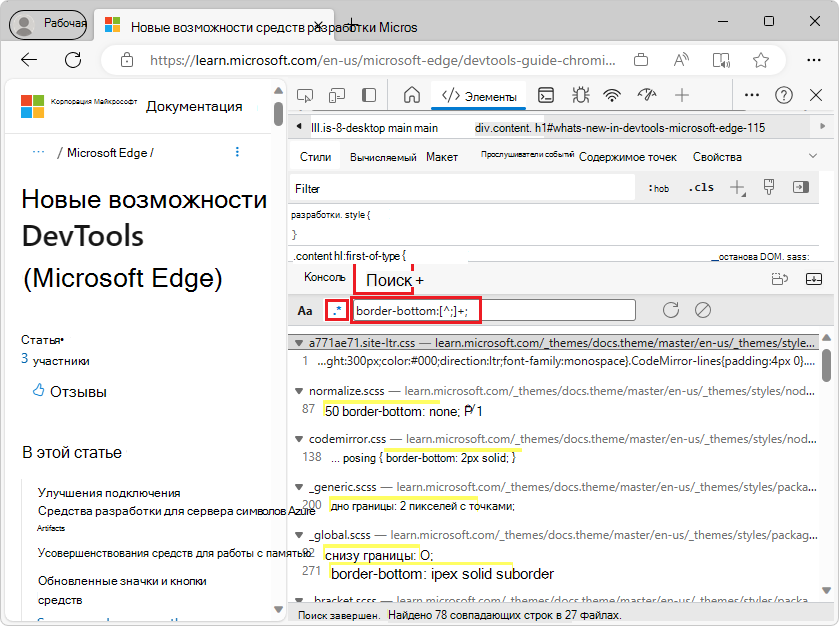Add this page to favorites
The height and width of the screenshot is (626, 839).
pos(760,60)
